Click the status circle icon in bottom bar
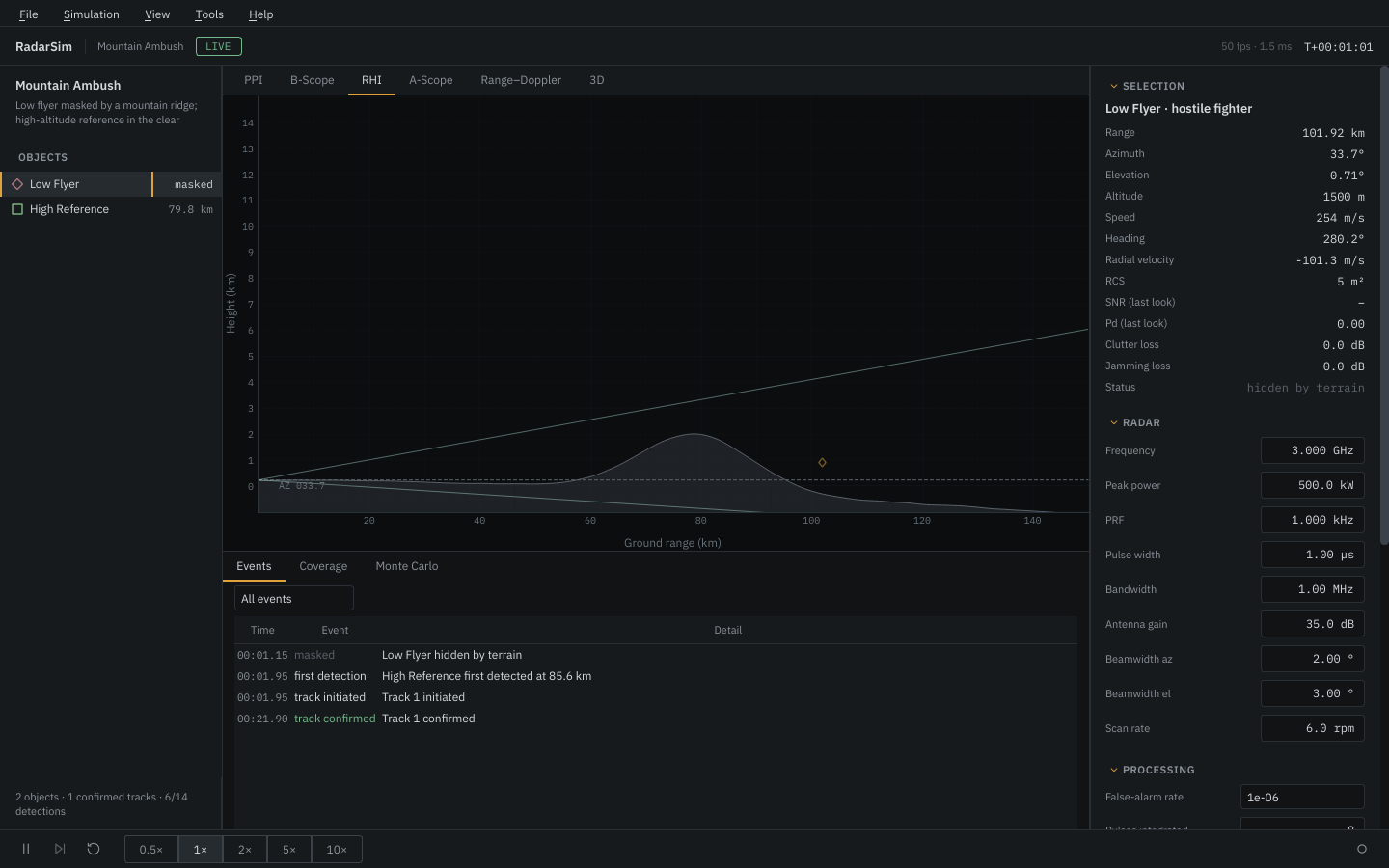The image size is (1389, 868). [x=1362, y=849]
